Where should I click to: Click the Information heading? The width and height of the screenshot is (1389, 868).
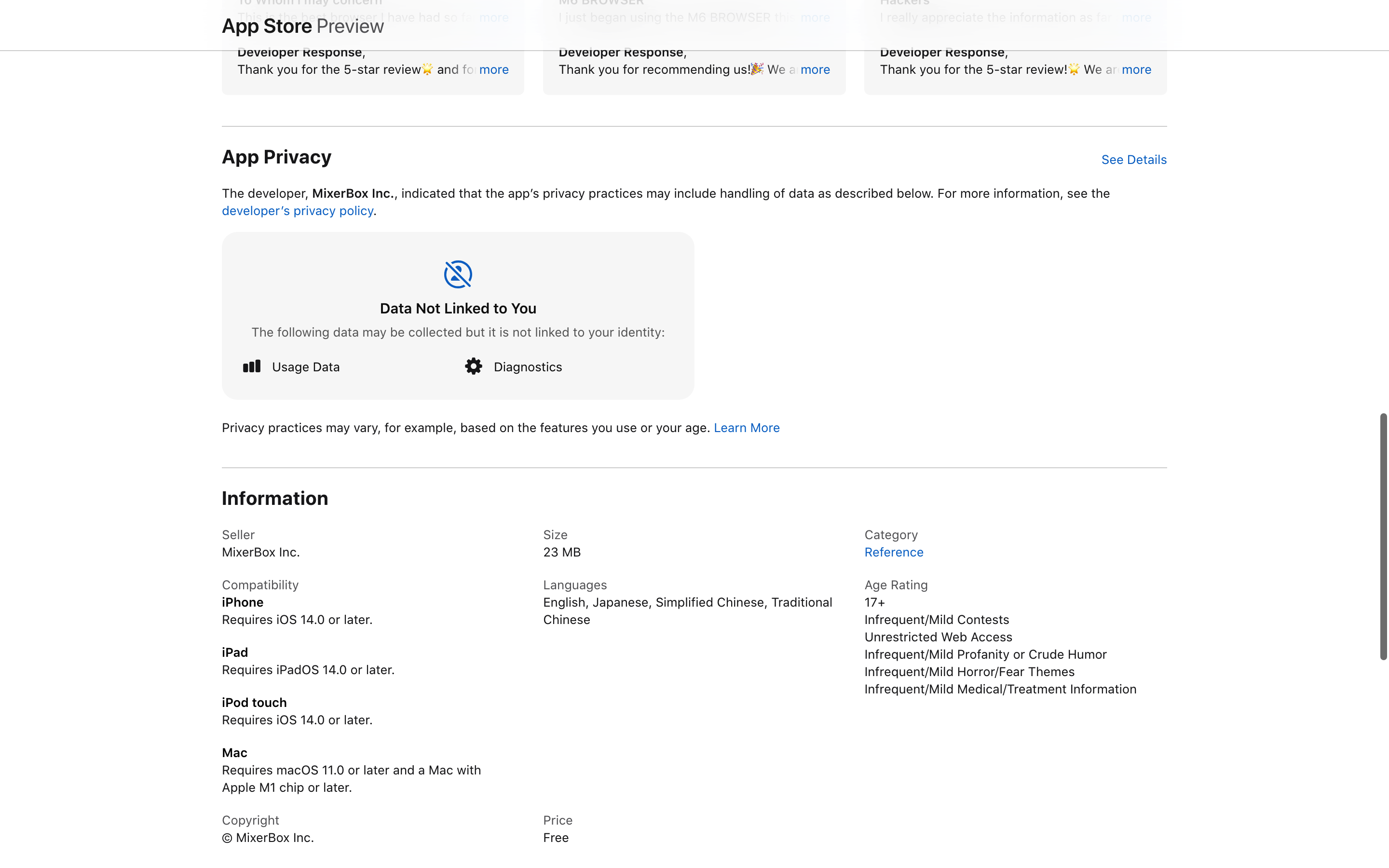(x=275, y=498)
